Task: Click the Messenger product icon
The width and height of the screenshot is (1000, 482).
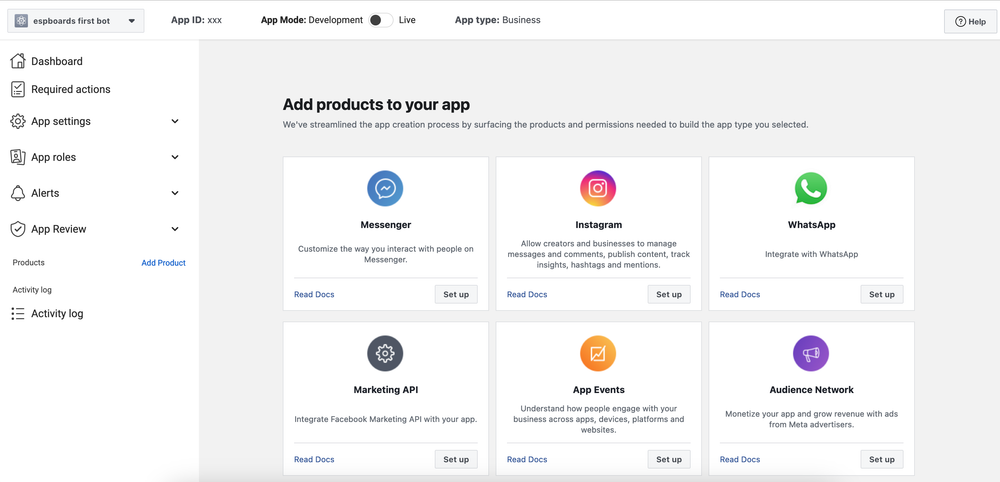Action: pyautogui.click(x=385, y=188)
